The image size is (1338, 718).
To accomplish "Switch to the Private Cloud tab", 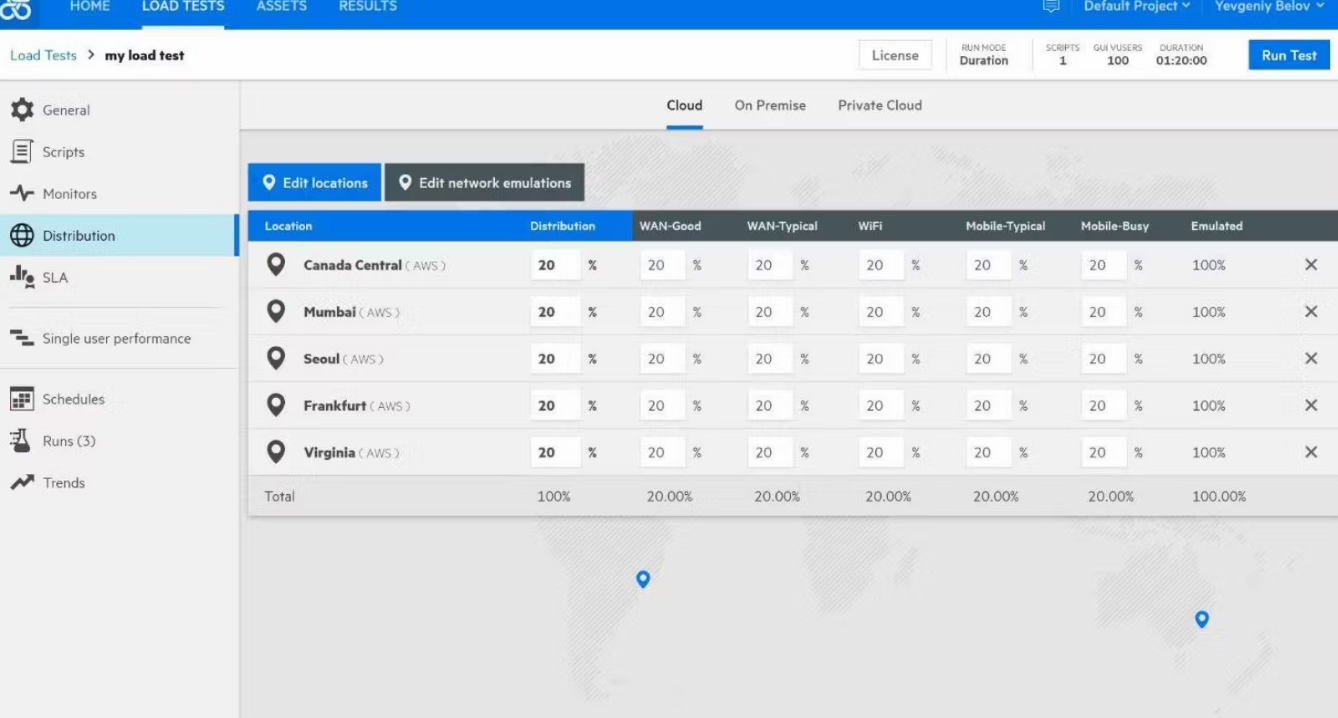I will point(880,105).
